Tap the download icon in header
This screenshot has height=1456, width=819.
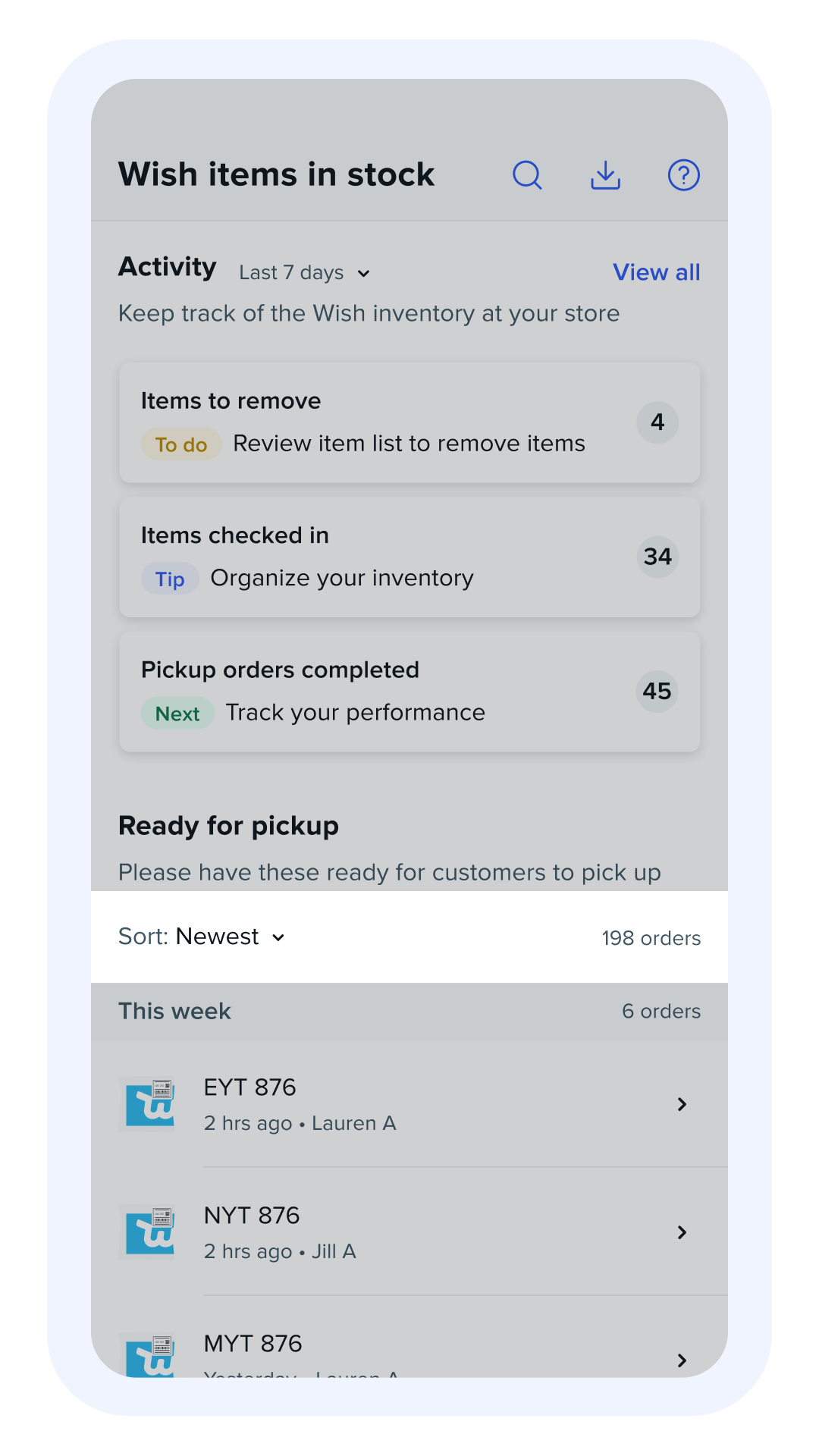click(605, 175)
